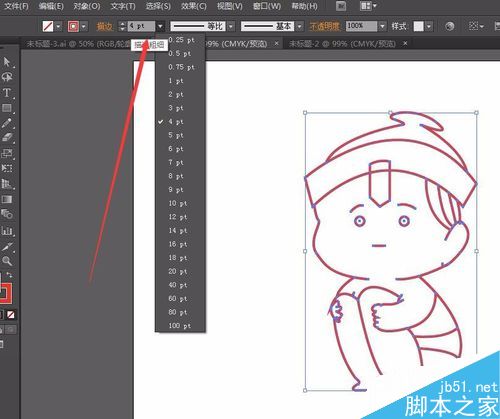Open the 文字(T) menu
This screenshot has height=419, width=500.
[123, 6]
